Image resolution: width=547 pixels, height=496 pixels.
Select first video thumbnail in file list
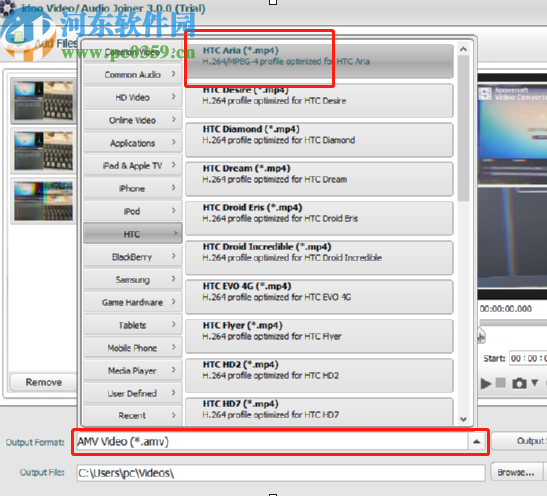coord(44,101)
